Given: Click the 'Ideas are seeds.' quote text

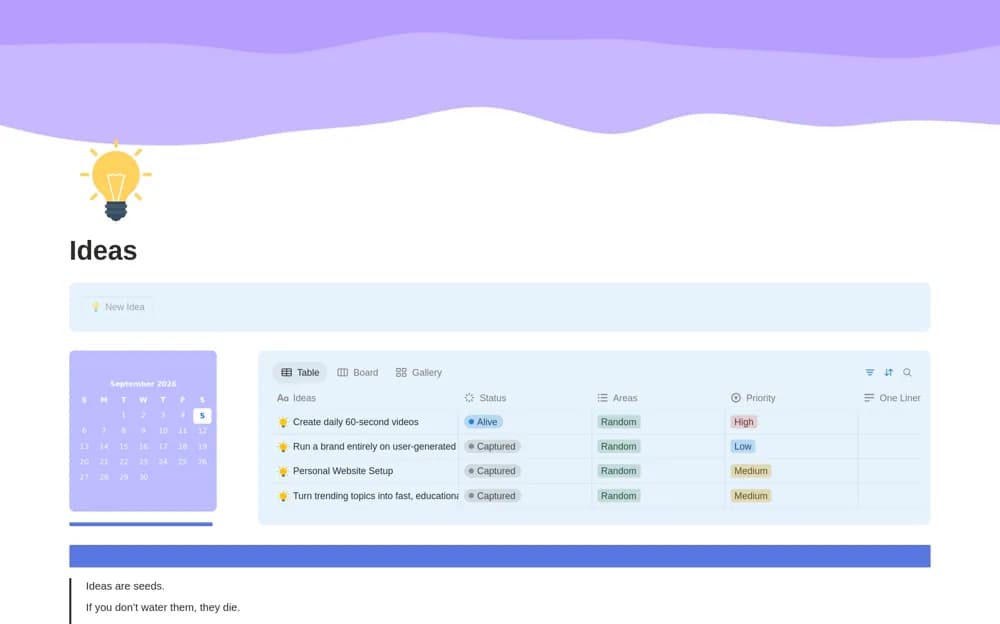Looking at the screenshot, I should pyautogui.click(x=125, y=586).
